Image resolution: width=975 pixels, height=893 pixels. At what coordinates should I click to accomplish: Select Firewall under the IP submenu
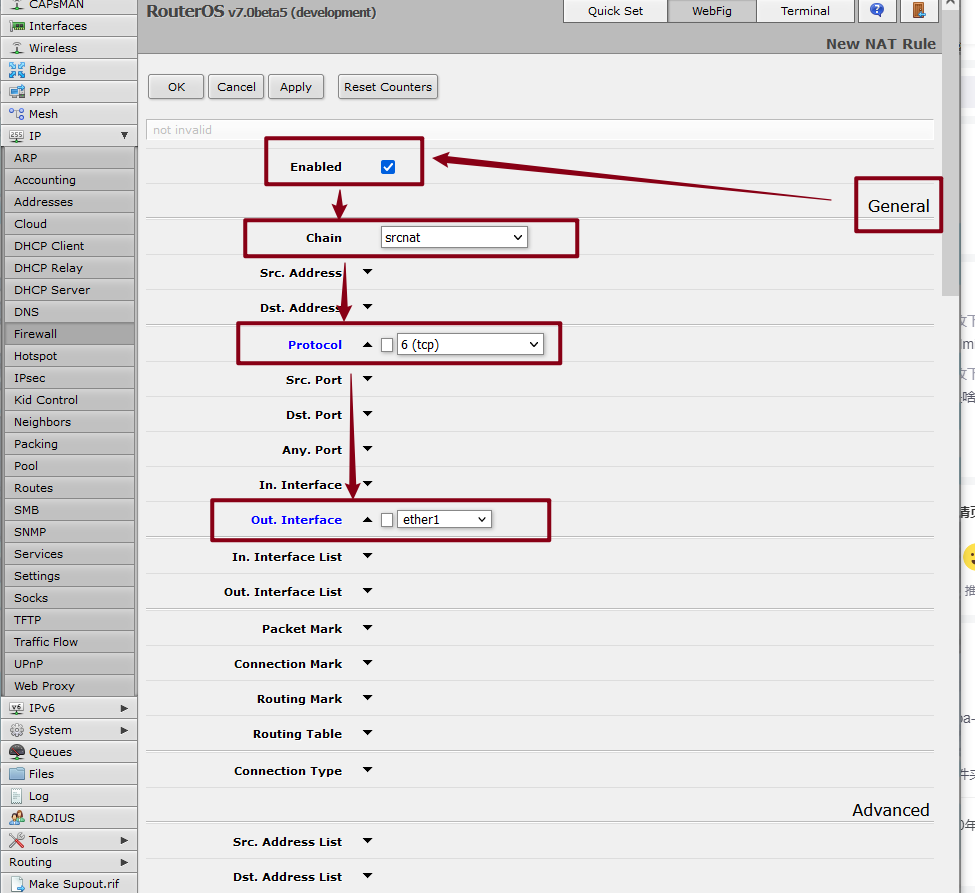(x=36, y=334)
